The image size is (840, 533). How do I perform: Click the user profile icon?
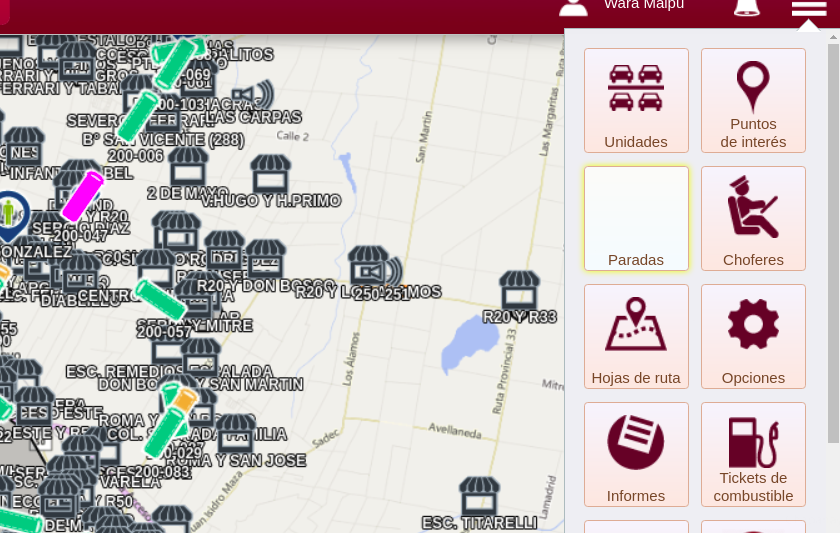573,6
